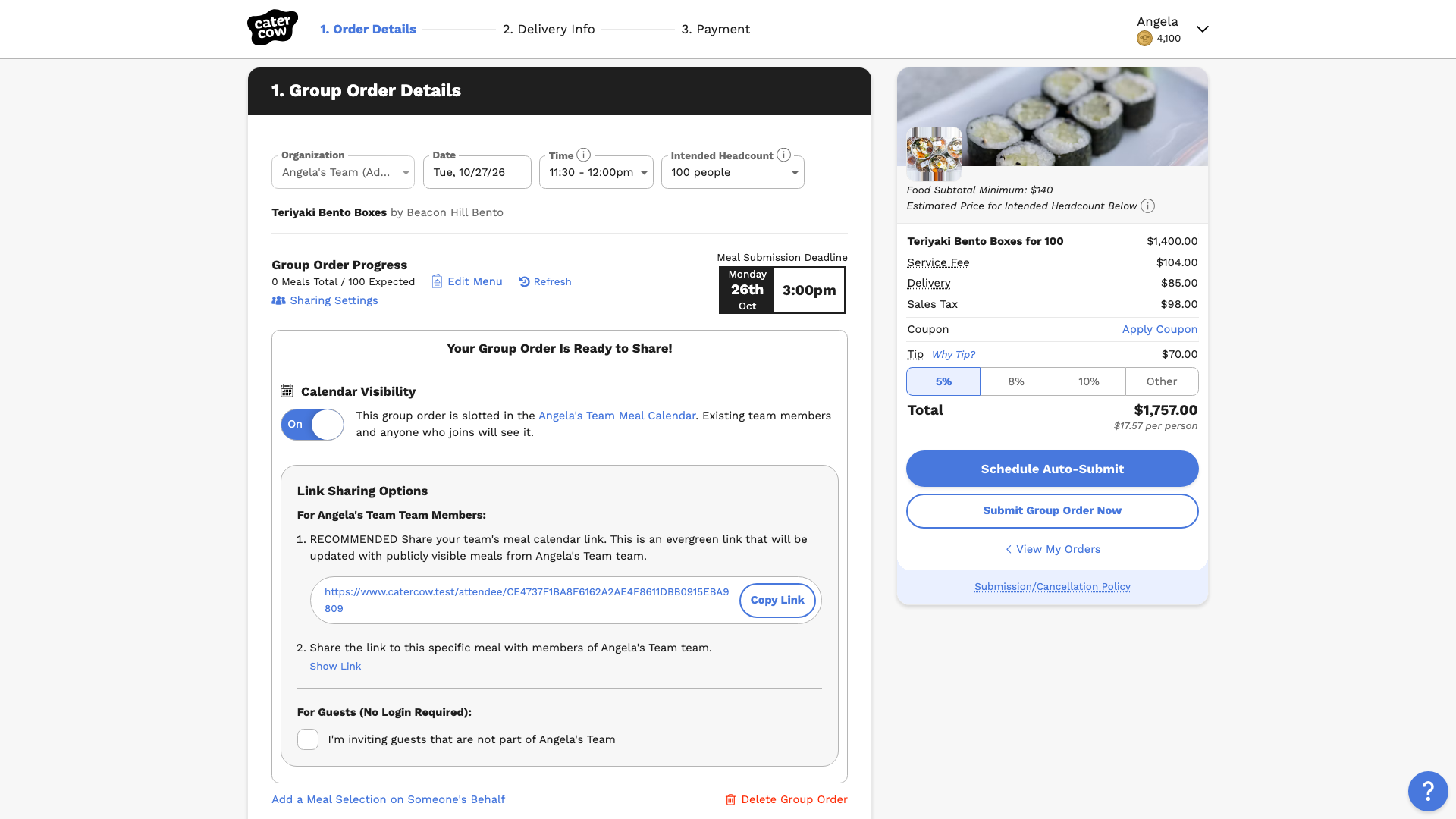The image size is (1456, 819).
Task: Click the Date input field
Action: tap(477, 172)
